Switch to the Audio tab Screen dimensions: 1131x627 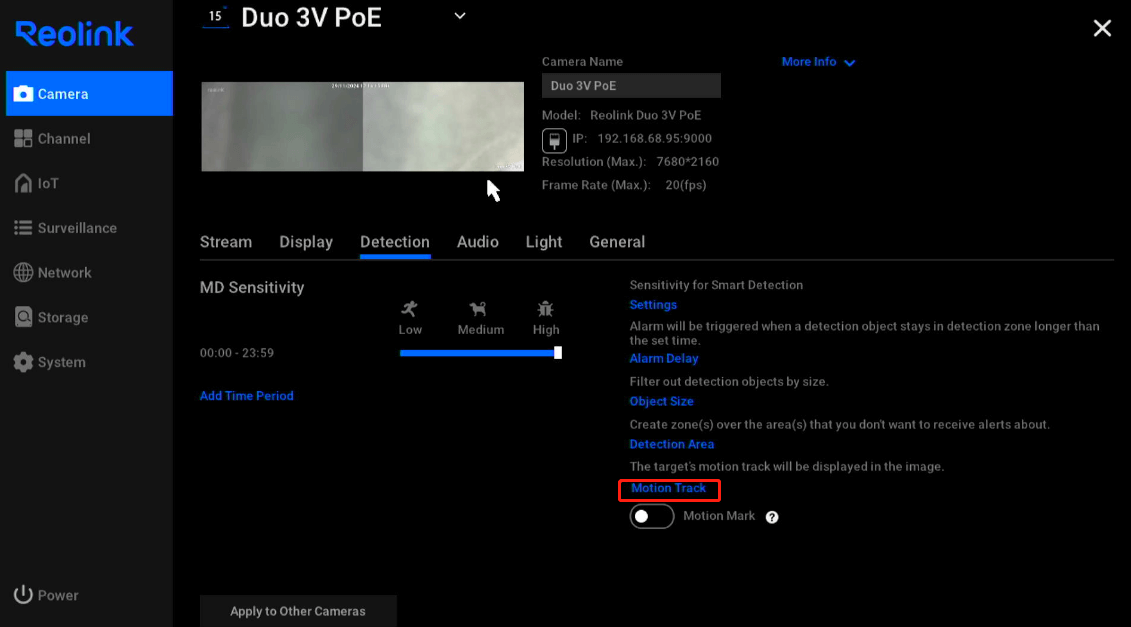click(x=478, y=242)
